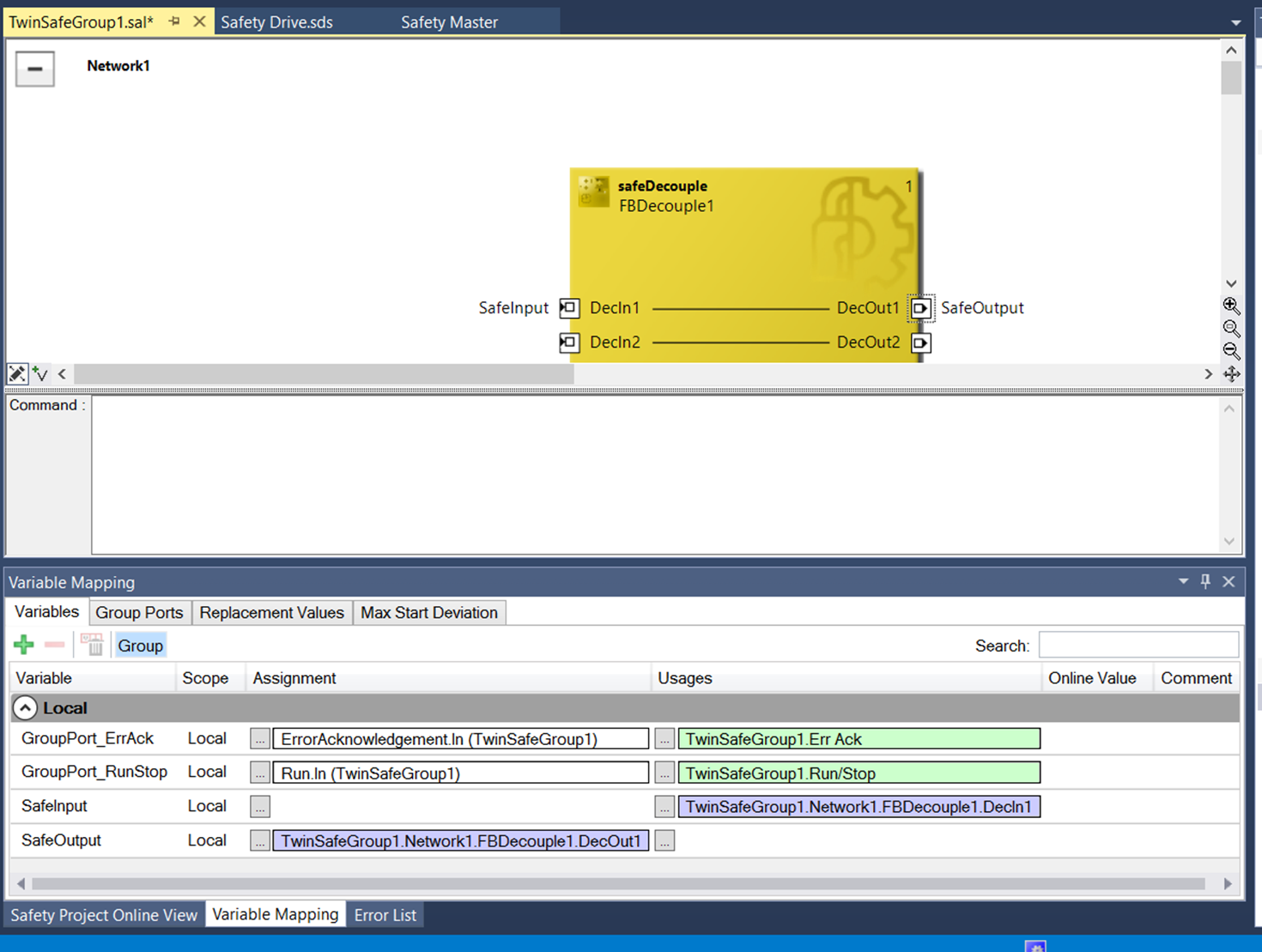Image resolution: width=1262 pixels, height=952 pixels.
Task: Click the Search field in Variable Mapping
Action: click(x=1138, y=646)
